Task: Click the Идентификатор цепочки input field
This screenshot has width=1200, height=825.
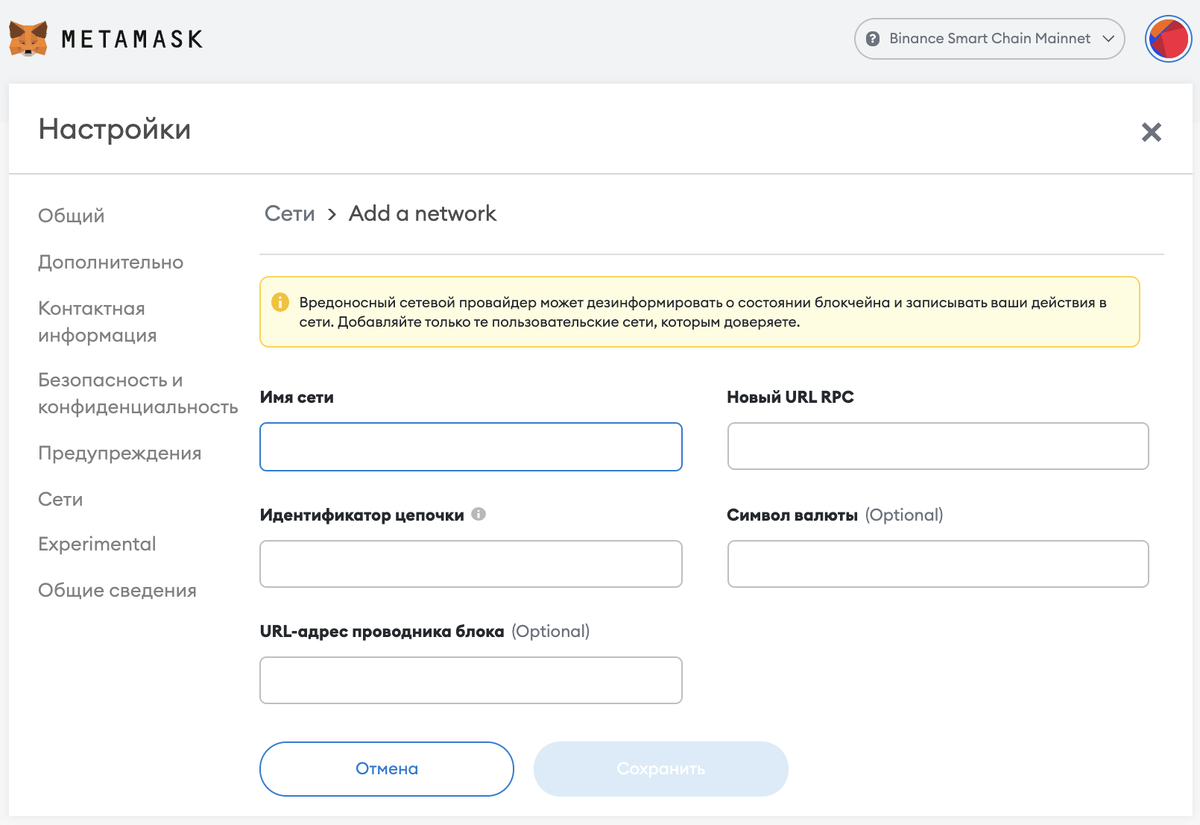Action: 471,564
